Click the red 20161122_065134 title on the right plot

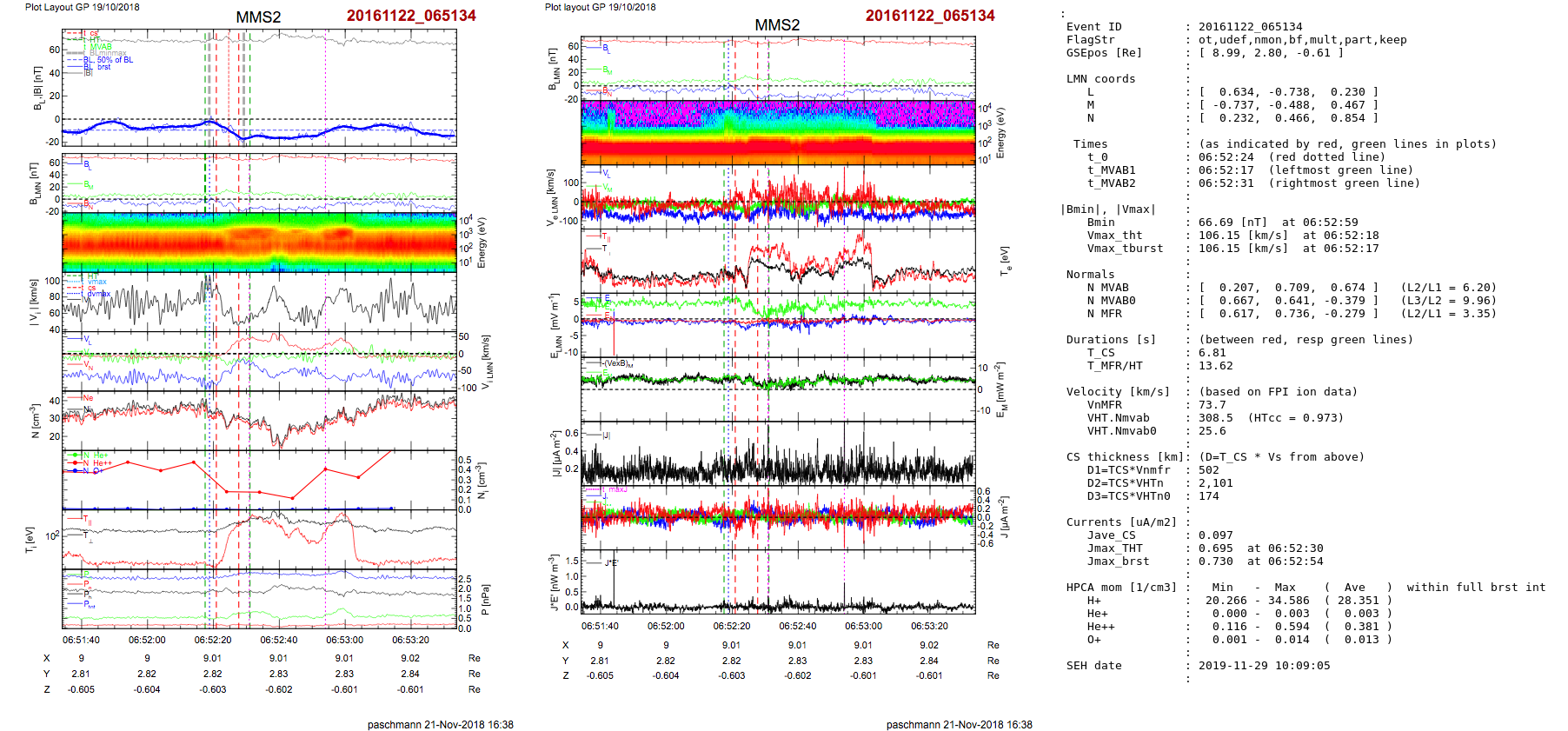tap(929, 16)
